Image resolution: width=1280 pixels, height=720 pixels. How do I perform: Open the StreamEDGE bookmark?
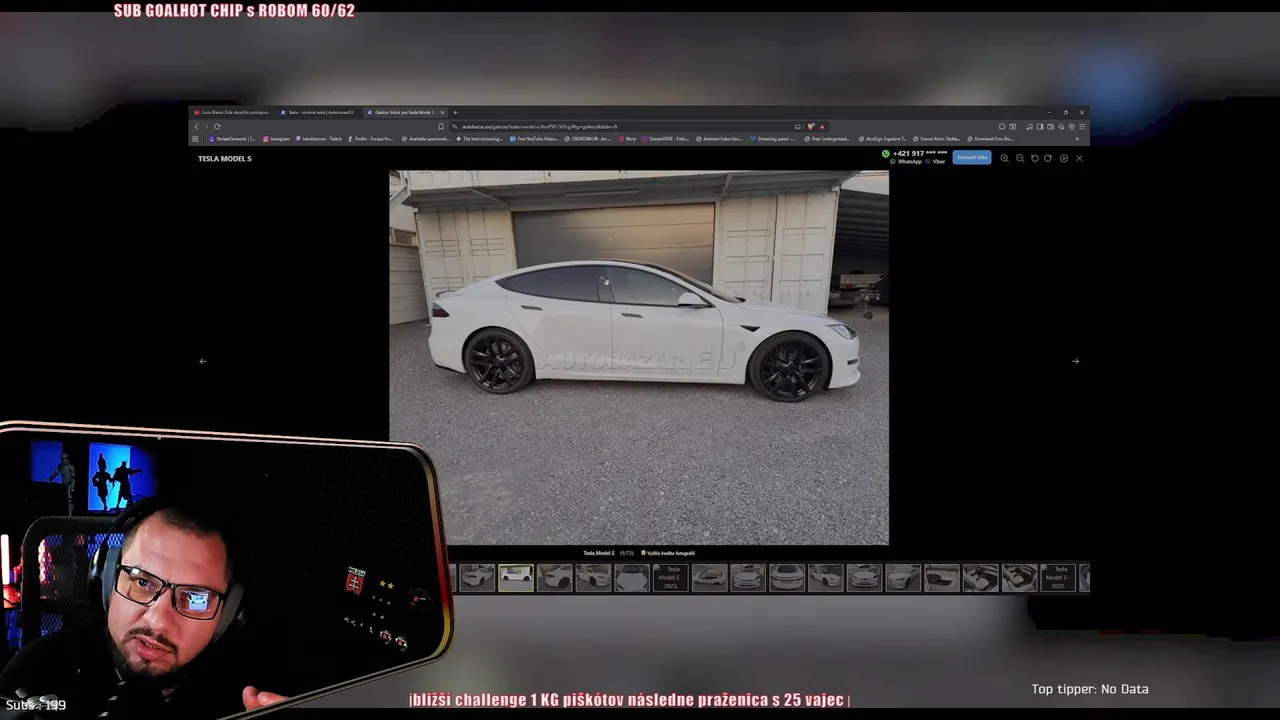(665, 139)
